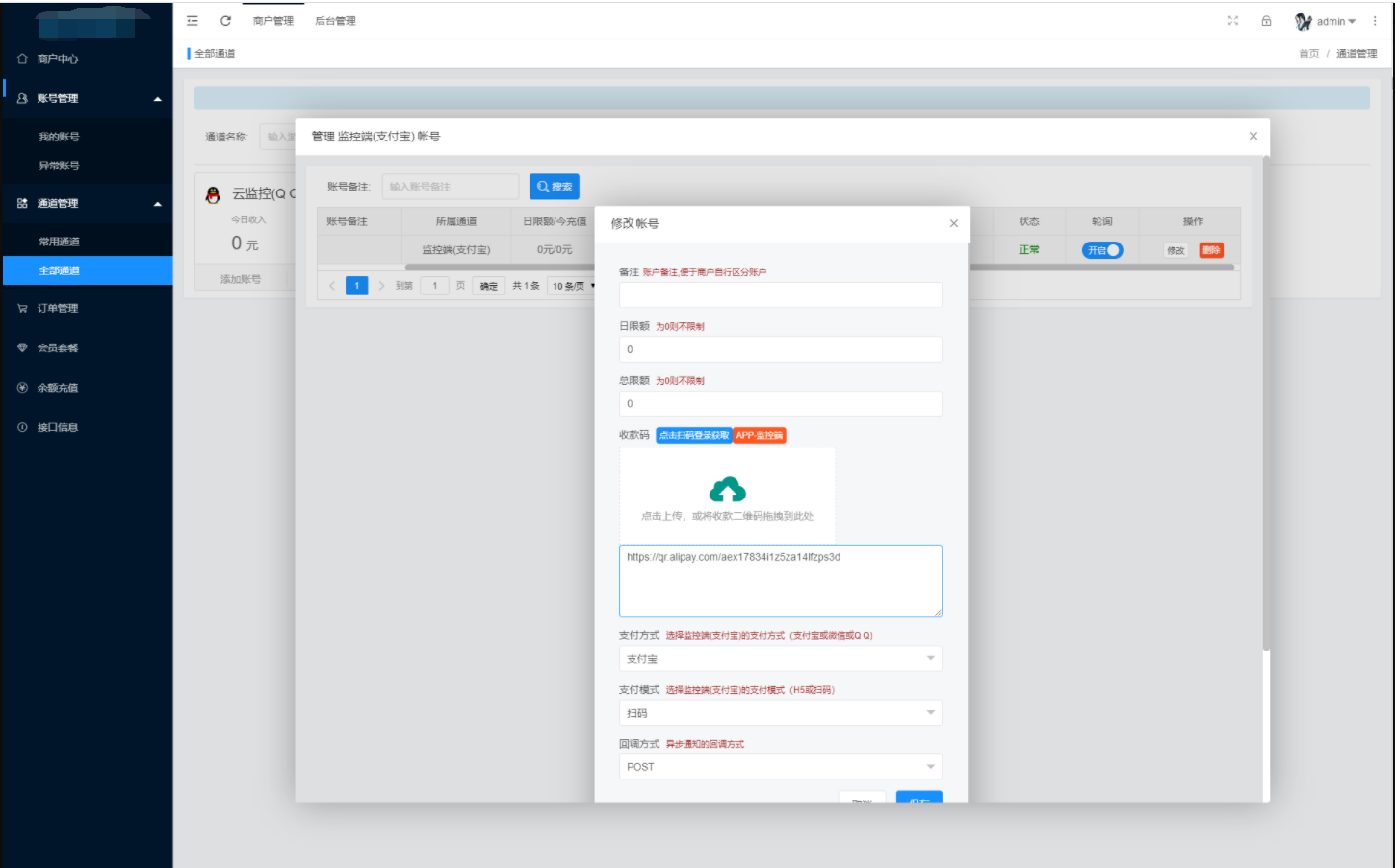Screen dimensions: 1395x868
Task: Click the 首页 breadcrumb link
Action: [x=1308, y=54]
